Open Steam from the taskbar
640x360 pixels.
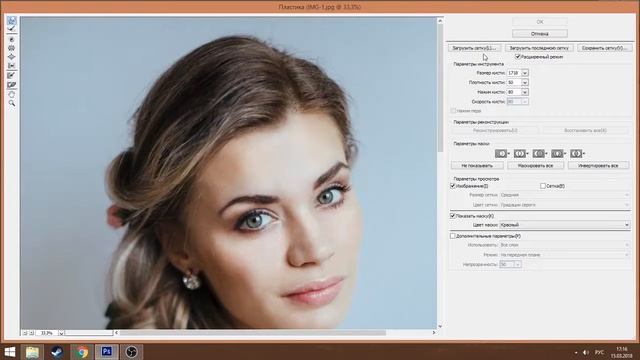pyautogui.click(x=57, y=352)
